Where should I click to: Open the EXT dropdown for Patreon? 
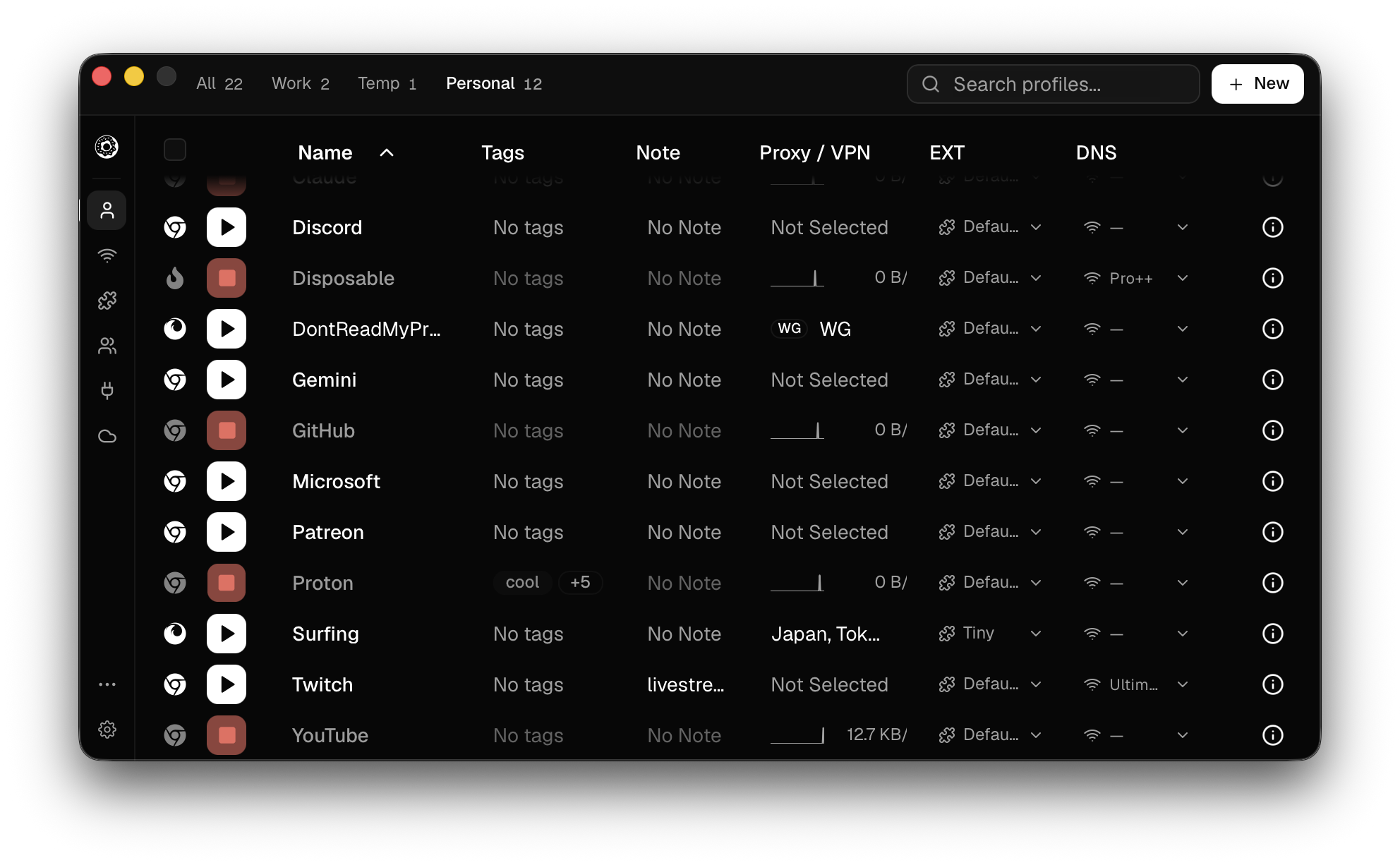tap(990, 532)
